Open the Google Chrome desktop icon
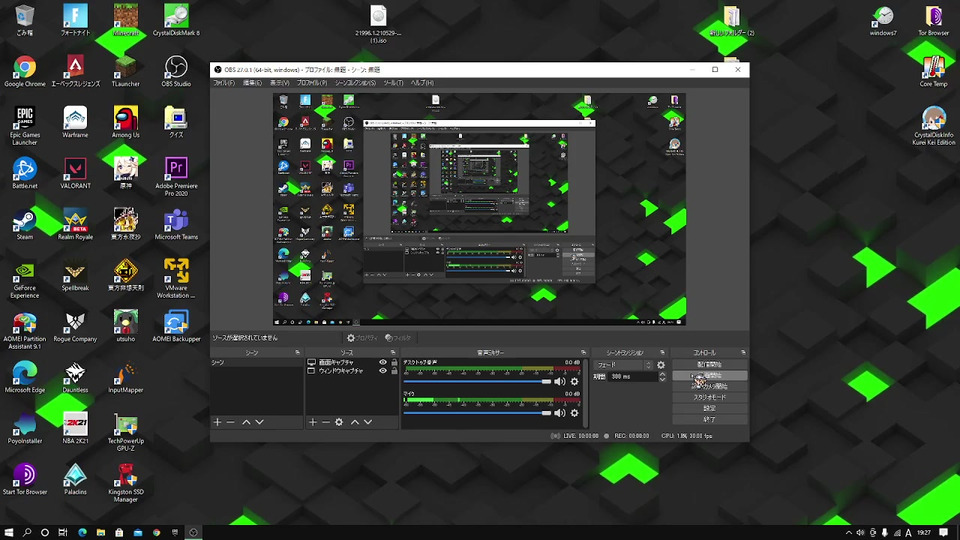 [24, 71]
